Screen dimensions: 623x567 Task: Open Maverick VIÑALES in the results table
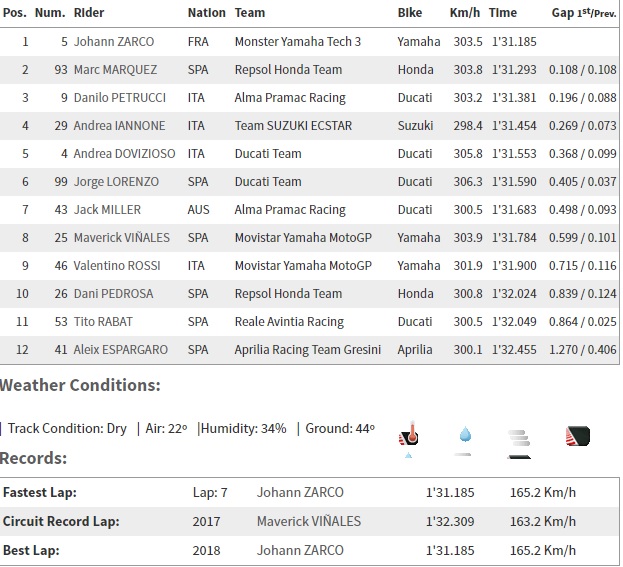122,238
